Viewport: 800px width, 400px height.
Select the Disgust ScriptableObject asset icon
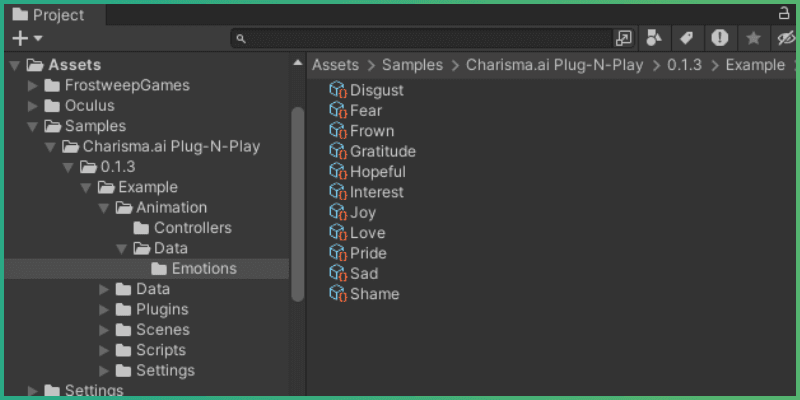337,90
